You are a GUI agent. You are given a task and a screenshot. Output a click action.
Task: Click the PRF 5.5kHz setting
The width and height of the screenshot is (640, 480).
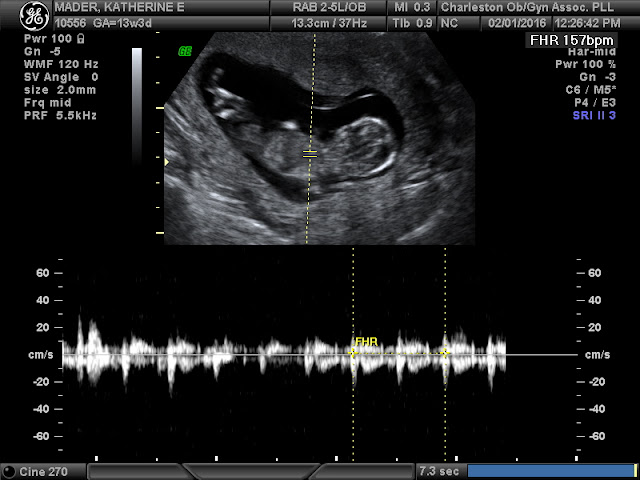coord(60,115)
